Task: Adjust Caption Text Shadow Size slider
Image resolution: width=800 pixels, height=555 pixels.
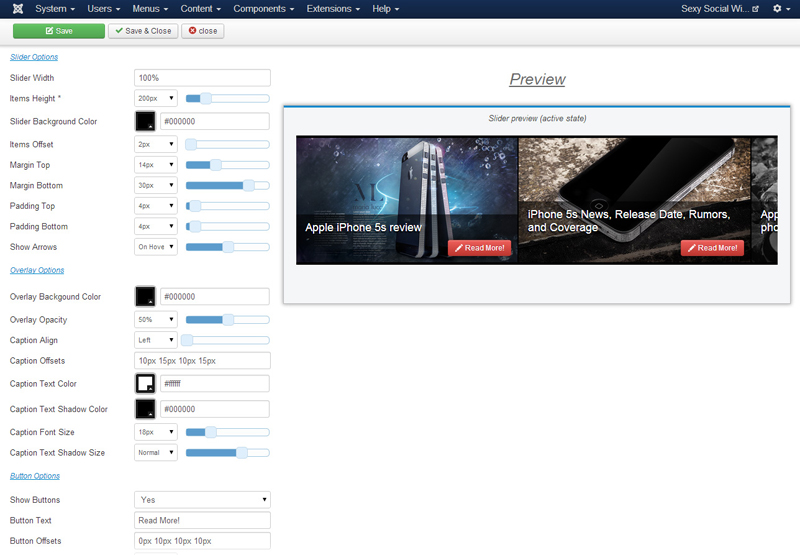Action: coord(228,452)
